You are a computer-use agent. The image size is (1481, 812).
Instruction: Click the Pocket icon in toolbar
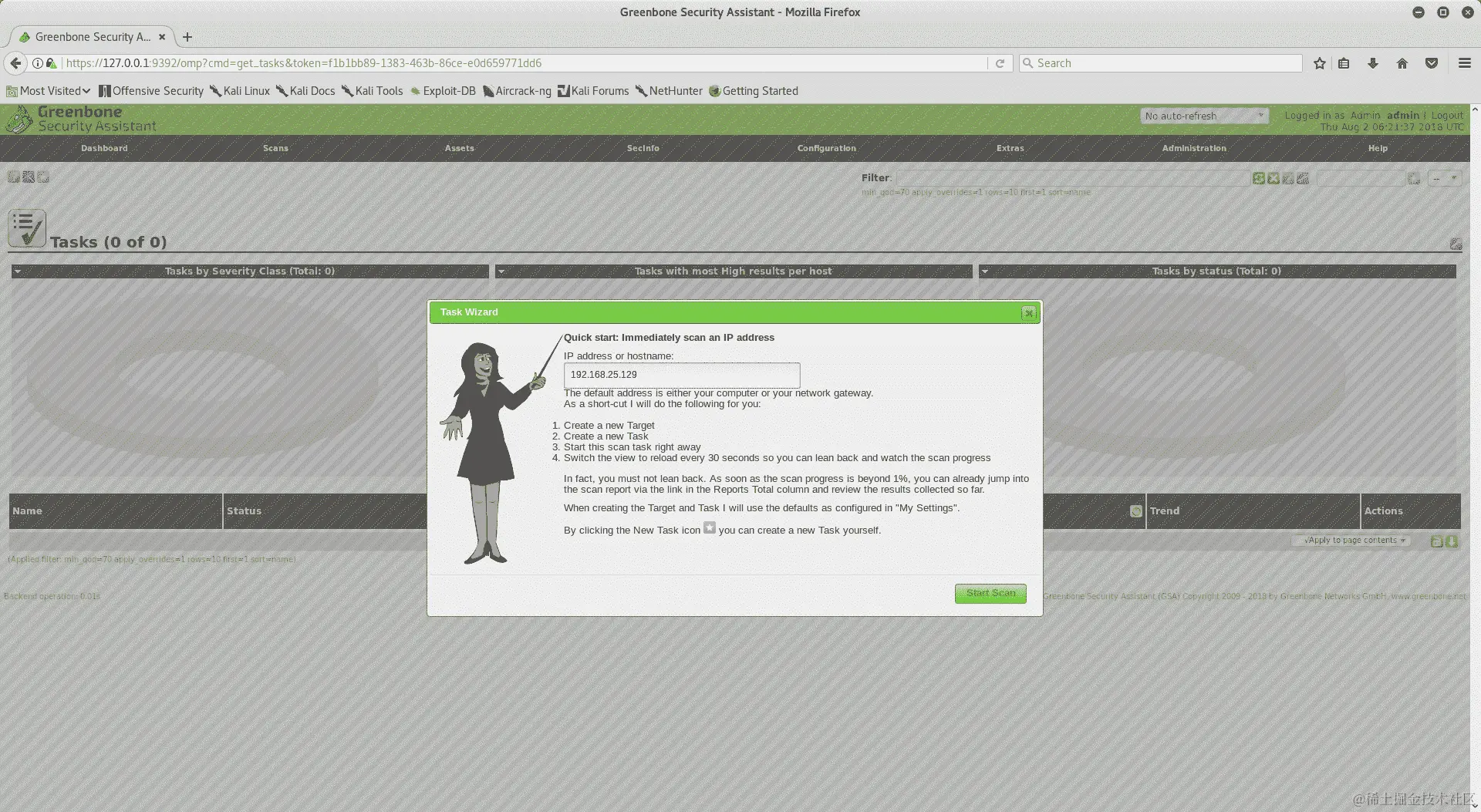[x=1432, y=63]
